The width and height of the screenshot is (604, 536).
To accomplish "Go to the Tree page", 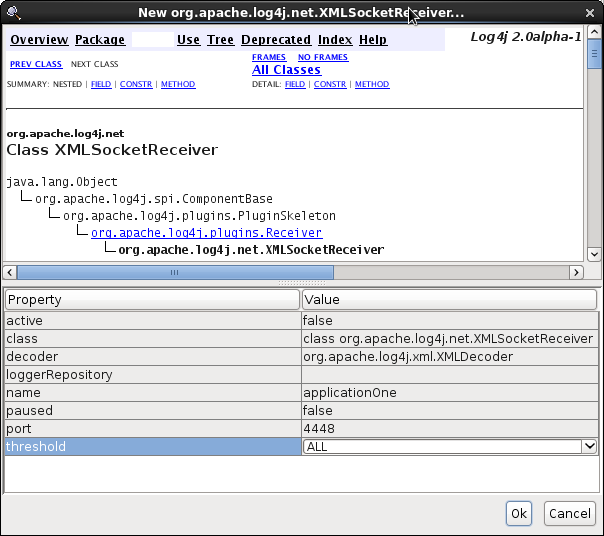I will pos(220,40).
